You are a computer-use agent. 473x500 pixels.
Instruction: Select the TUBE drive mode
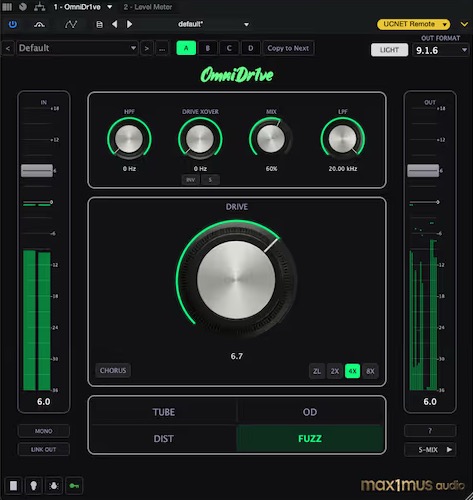[x=163, y=412]
